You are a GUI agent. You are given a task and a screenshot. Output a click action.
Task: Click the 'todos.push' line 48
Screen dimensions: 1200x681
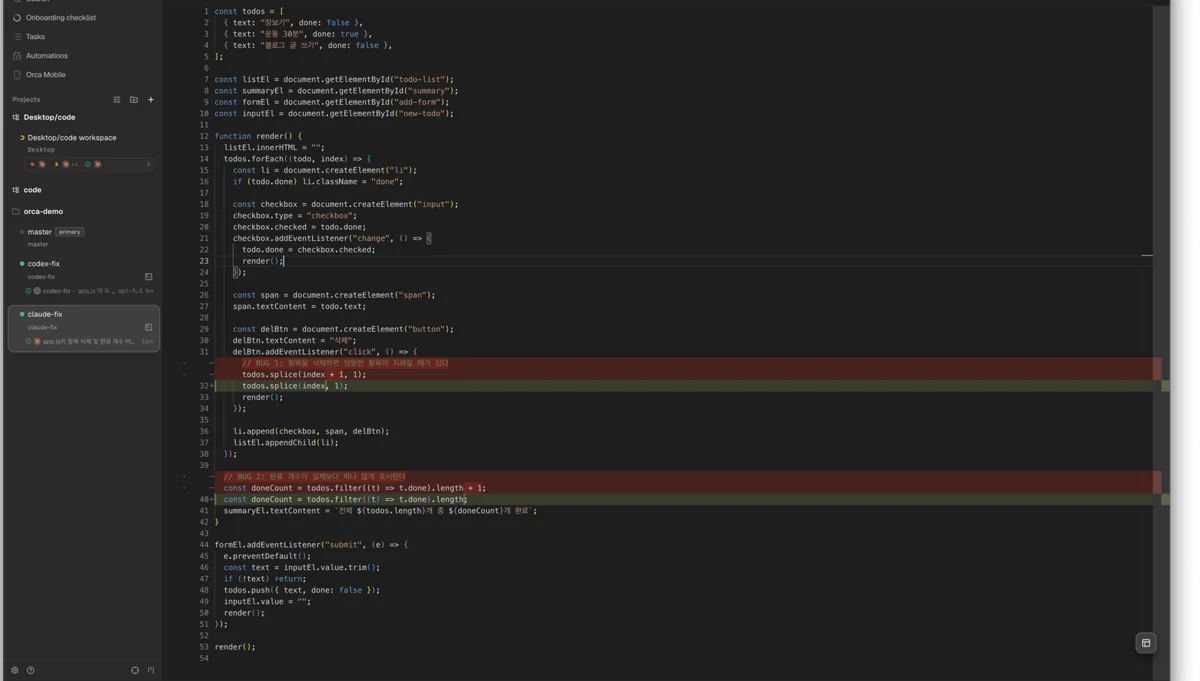302,590
